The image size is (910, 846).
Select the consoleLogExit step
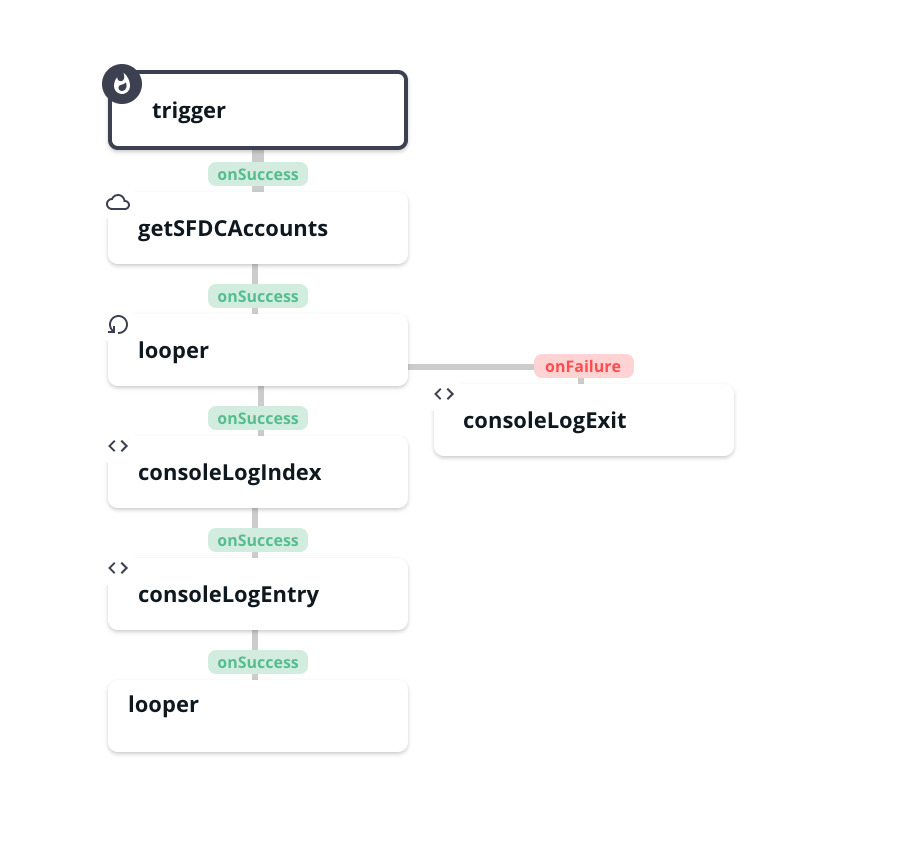[x=584, y=420]
